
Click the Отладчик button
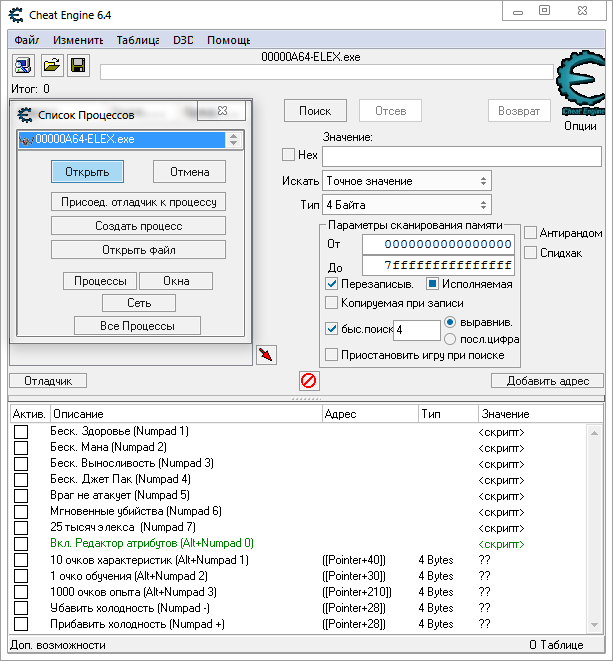[x=48, y=381]
